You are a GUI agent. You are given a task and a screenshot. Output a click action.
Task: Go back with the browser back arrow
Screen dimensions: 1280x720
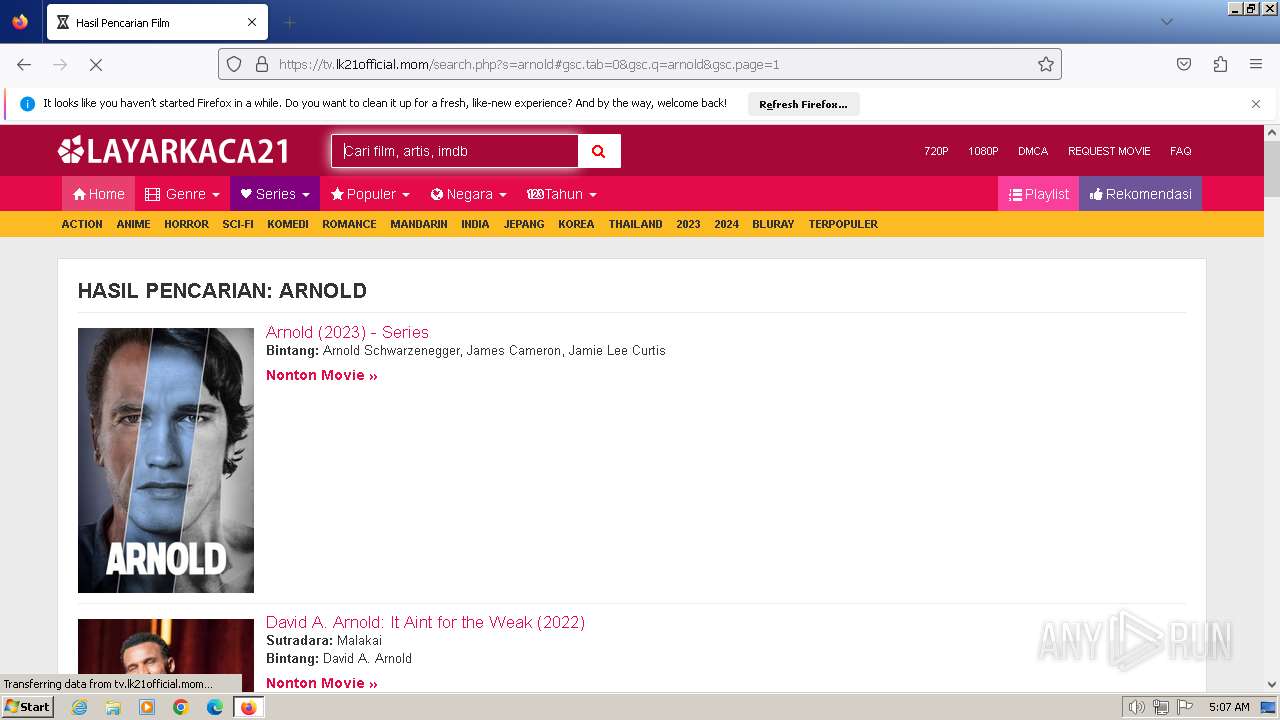24,64
